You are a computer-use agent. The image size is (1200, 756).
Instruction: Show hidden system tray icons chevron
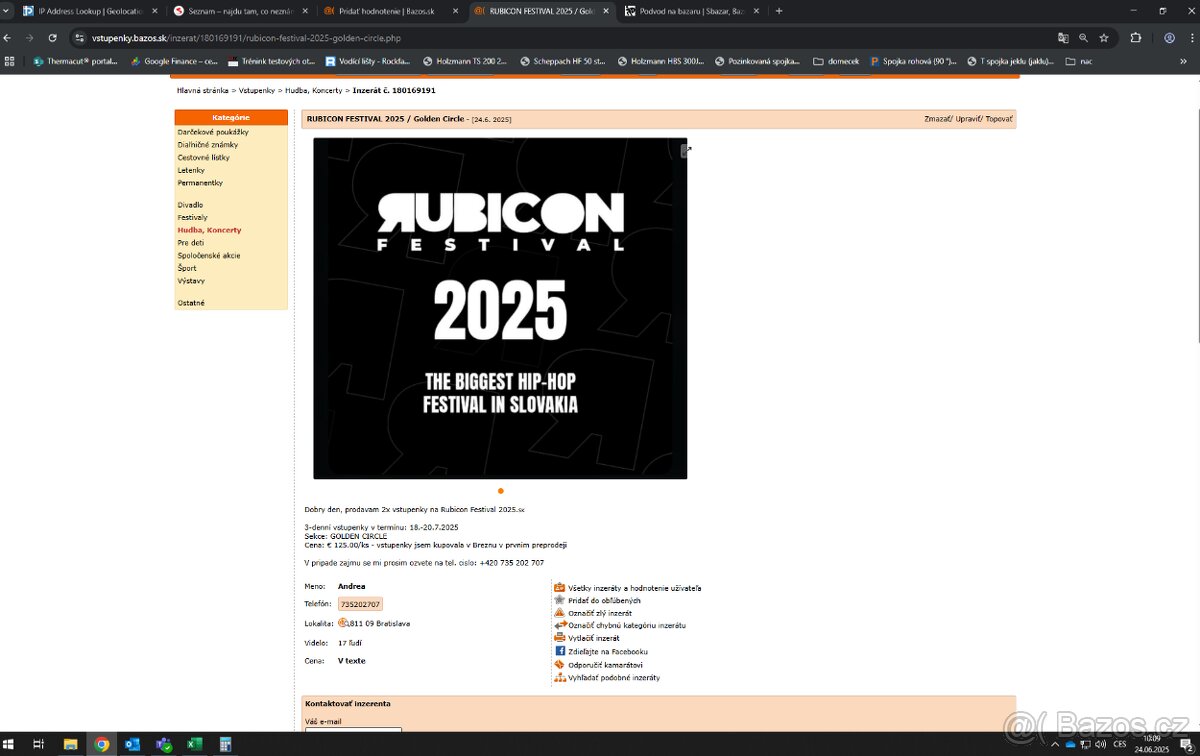click(1055, 744)
